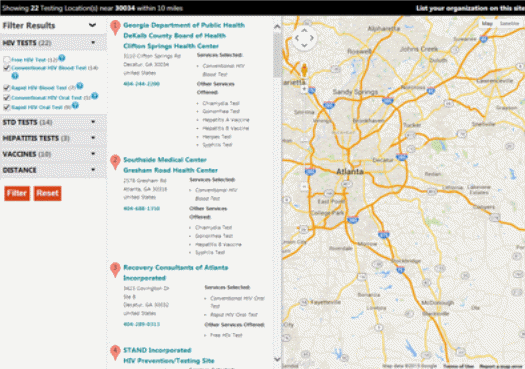The image size is (525, 369).
Task: Uncheck Rapid HIV Oral Test checkbox
Action: [x=6, y=107]
